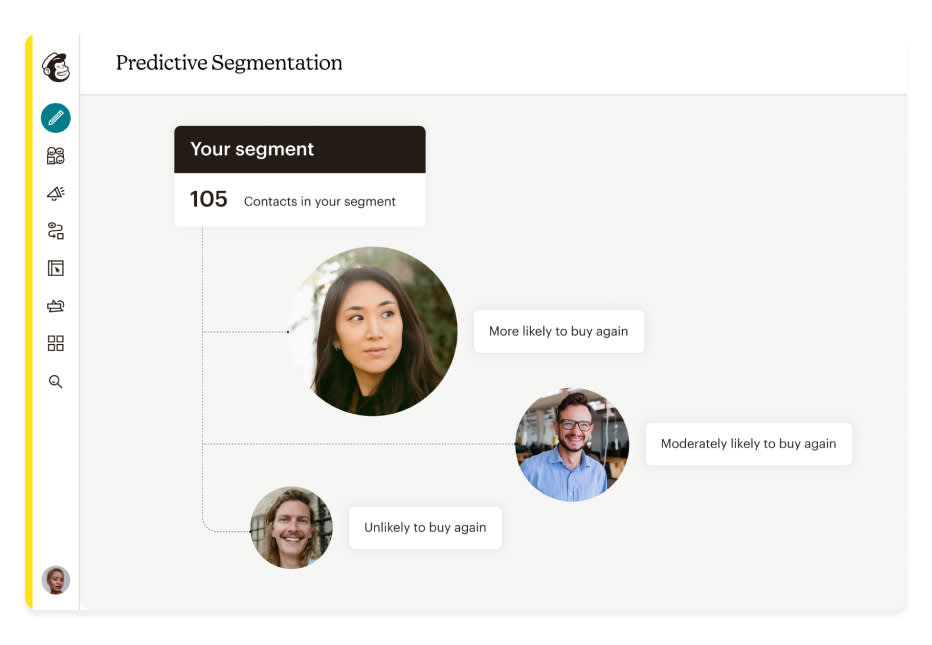The image size is (932, 645).
Task: Click the man with glasses photo
Action: pyautogui.click(x=572, y=444)
